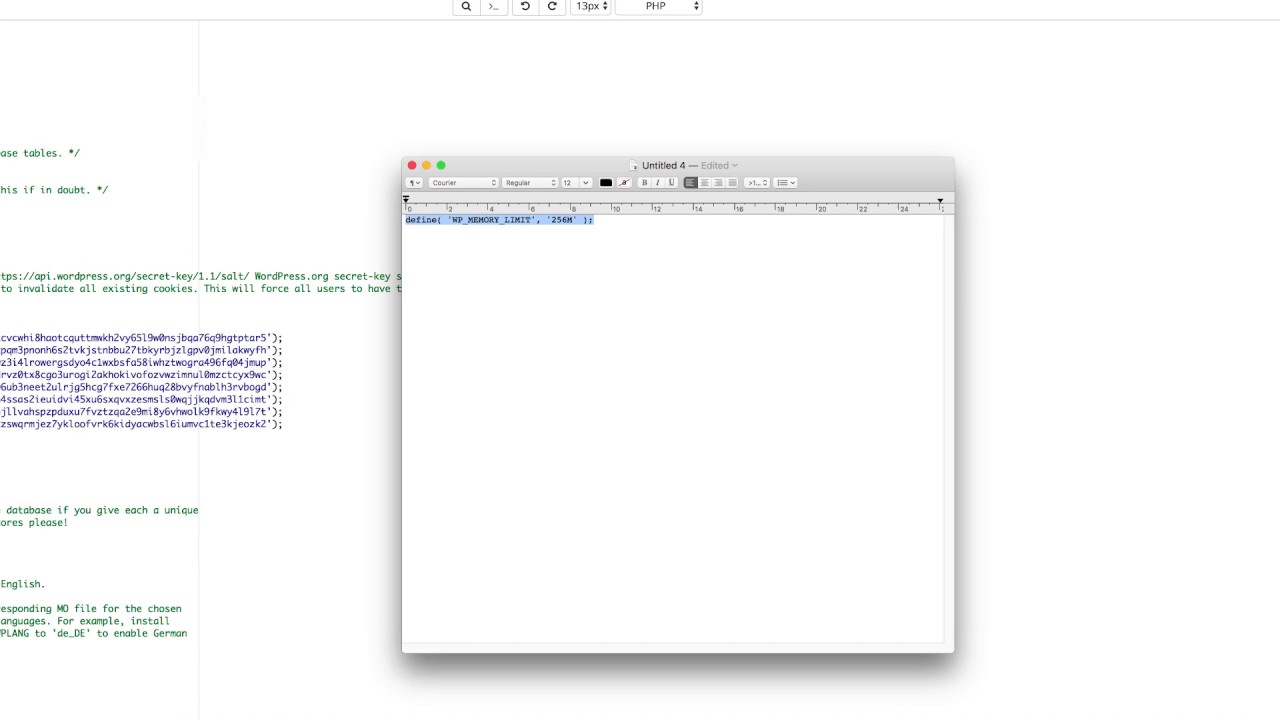Click salt line ending '4l9l7t');'

[x=141, y=412]
